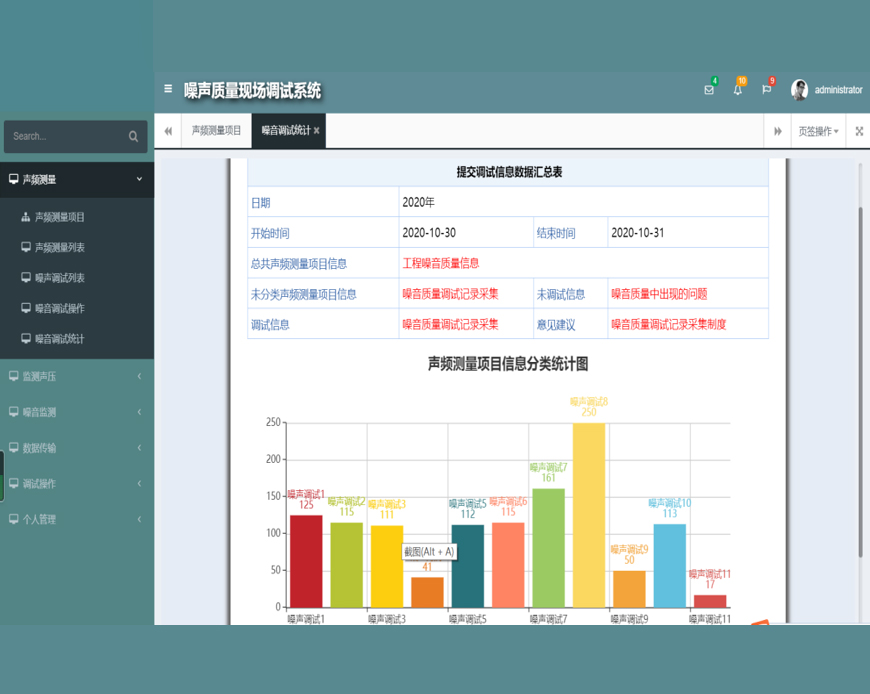Click the search magnifier icon
This screenshot has width=870, height=694.
(x=134, y=137)
